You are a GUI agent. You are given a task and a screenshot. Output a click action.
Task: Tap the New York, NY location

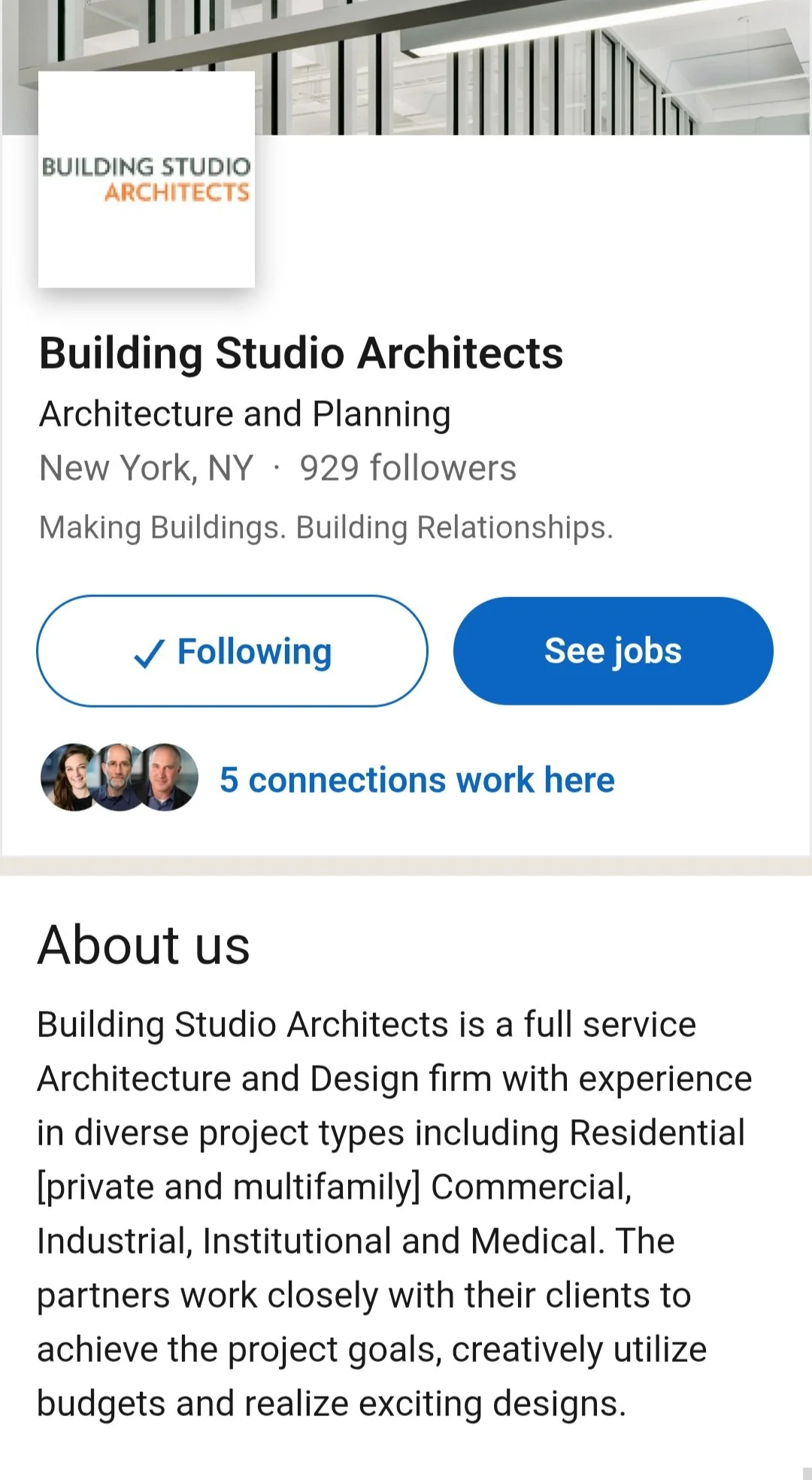(147, 468)
